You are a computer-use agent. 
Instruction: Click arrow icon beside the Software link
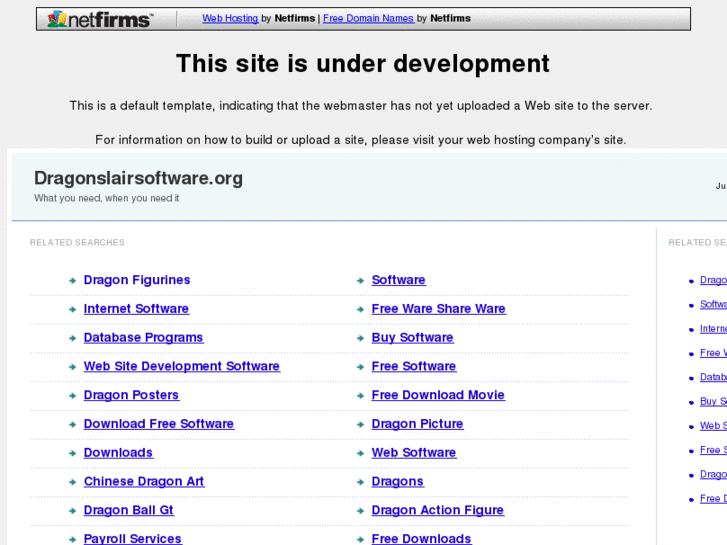coord(360,281)
